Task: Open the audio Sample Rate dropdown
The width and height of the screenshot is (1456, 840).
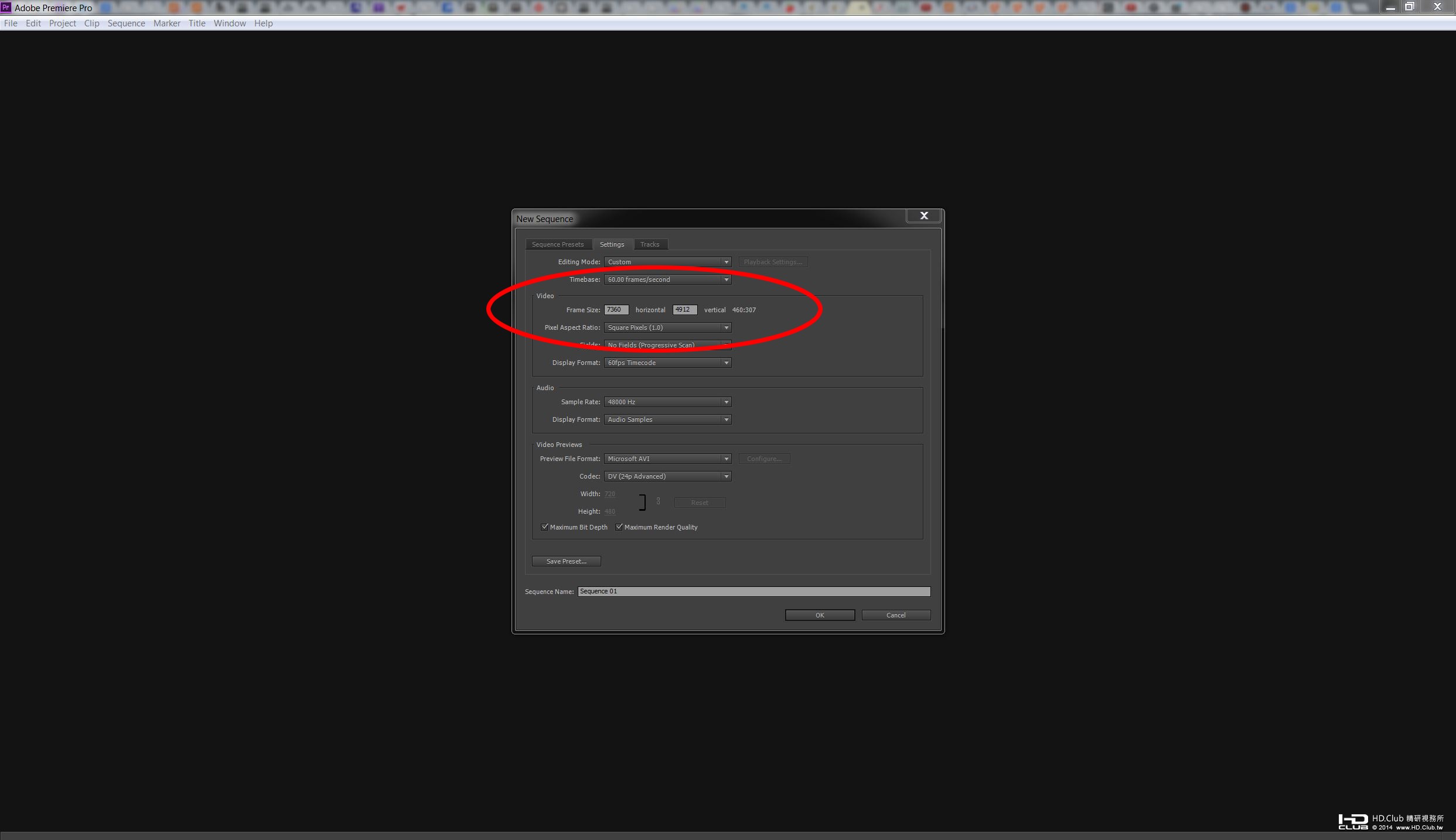Action: (x=667, y=402)
